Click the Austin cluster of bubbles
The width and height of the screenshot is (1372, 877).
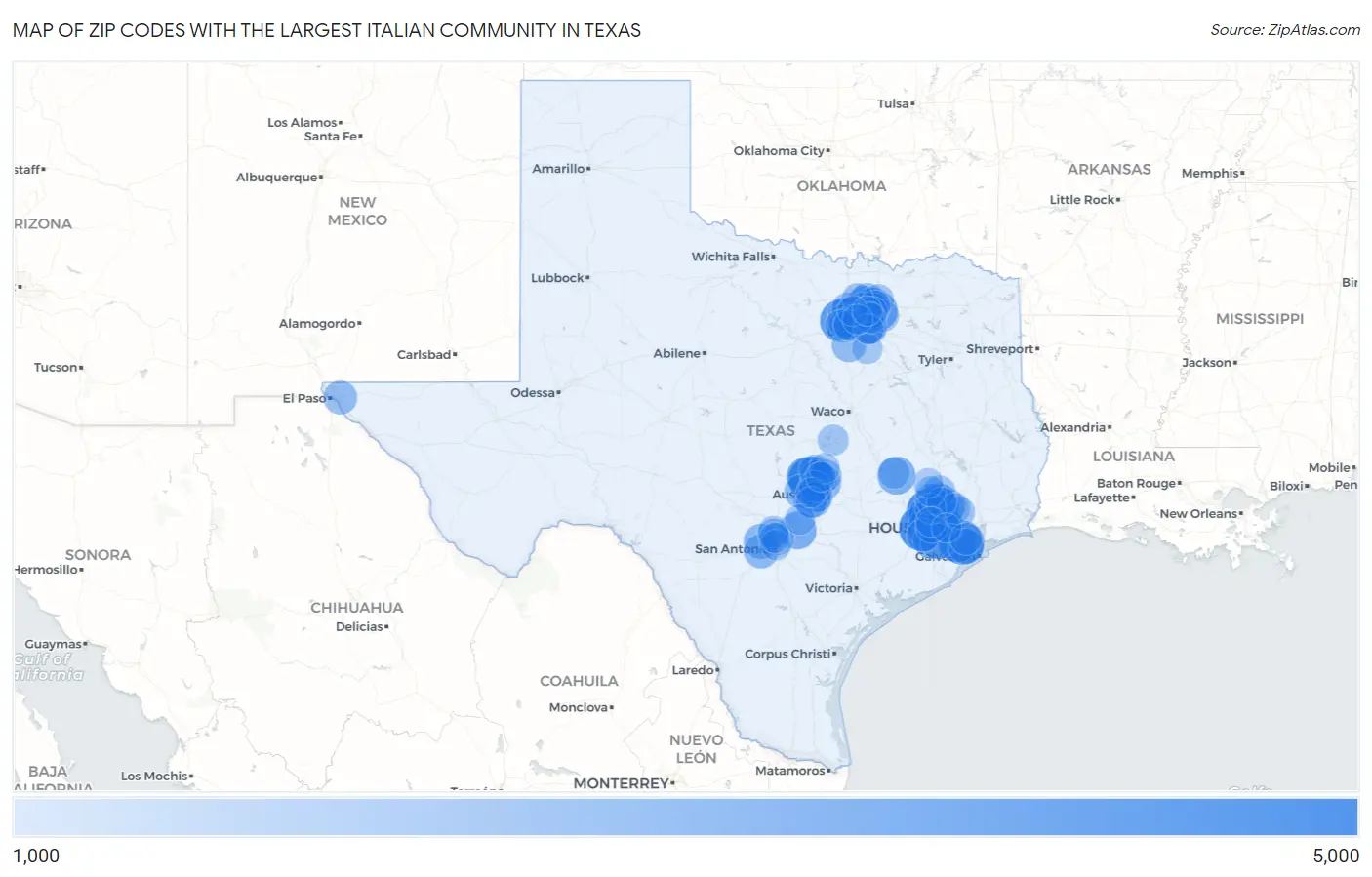[813, 485]
